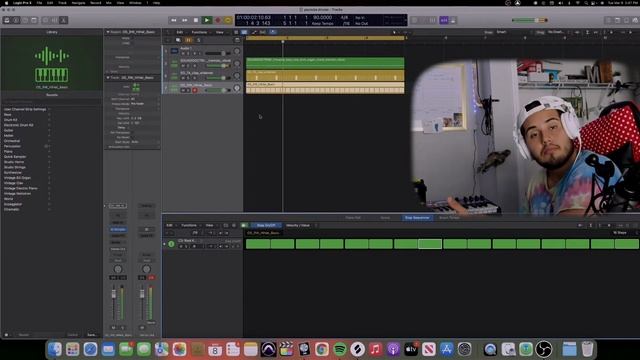Open the File menu
Screen dimensions: 640x360
39,3
